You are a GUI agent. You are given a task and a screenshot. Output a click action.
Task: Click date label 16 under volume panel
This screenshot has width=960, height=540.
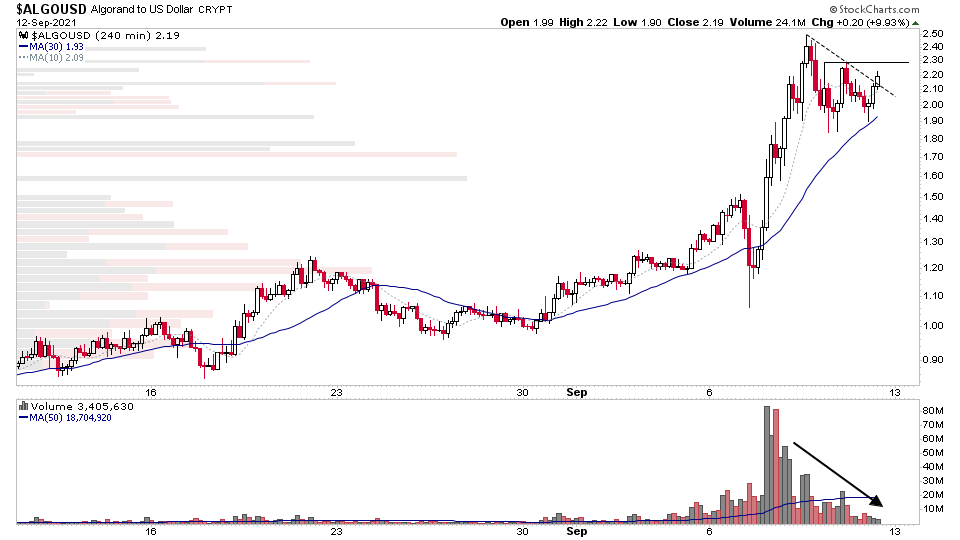(151, 531)
